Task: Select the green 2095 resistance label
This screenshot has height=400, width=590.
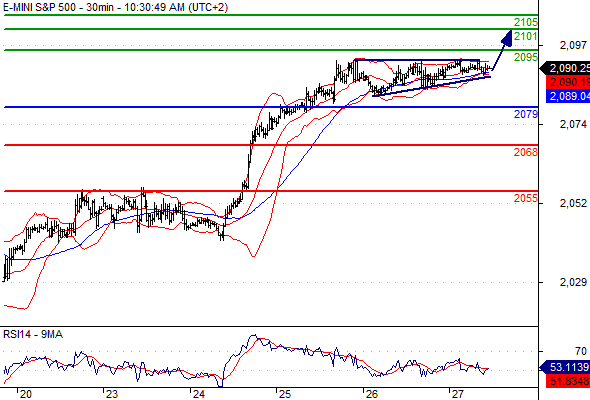Action: point(526,57)
